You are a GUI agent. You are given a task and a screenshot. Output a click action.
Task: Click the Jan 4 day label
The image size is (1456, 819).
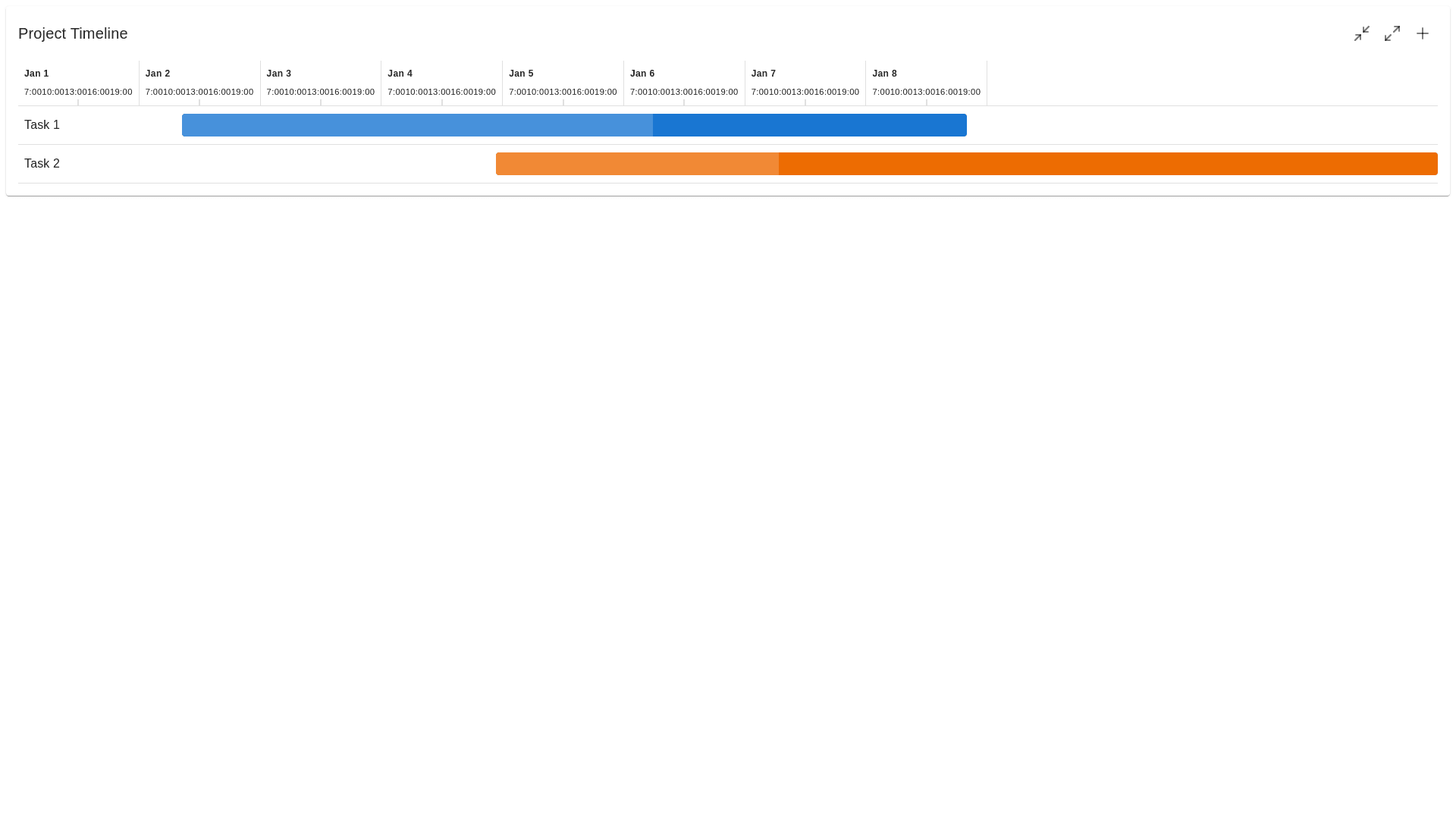[400, 74]
